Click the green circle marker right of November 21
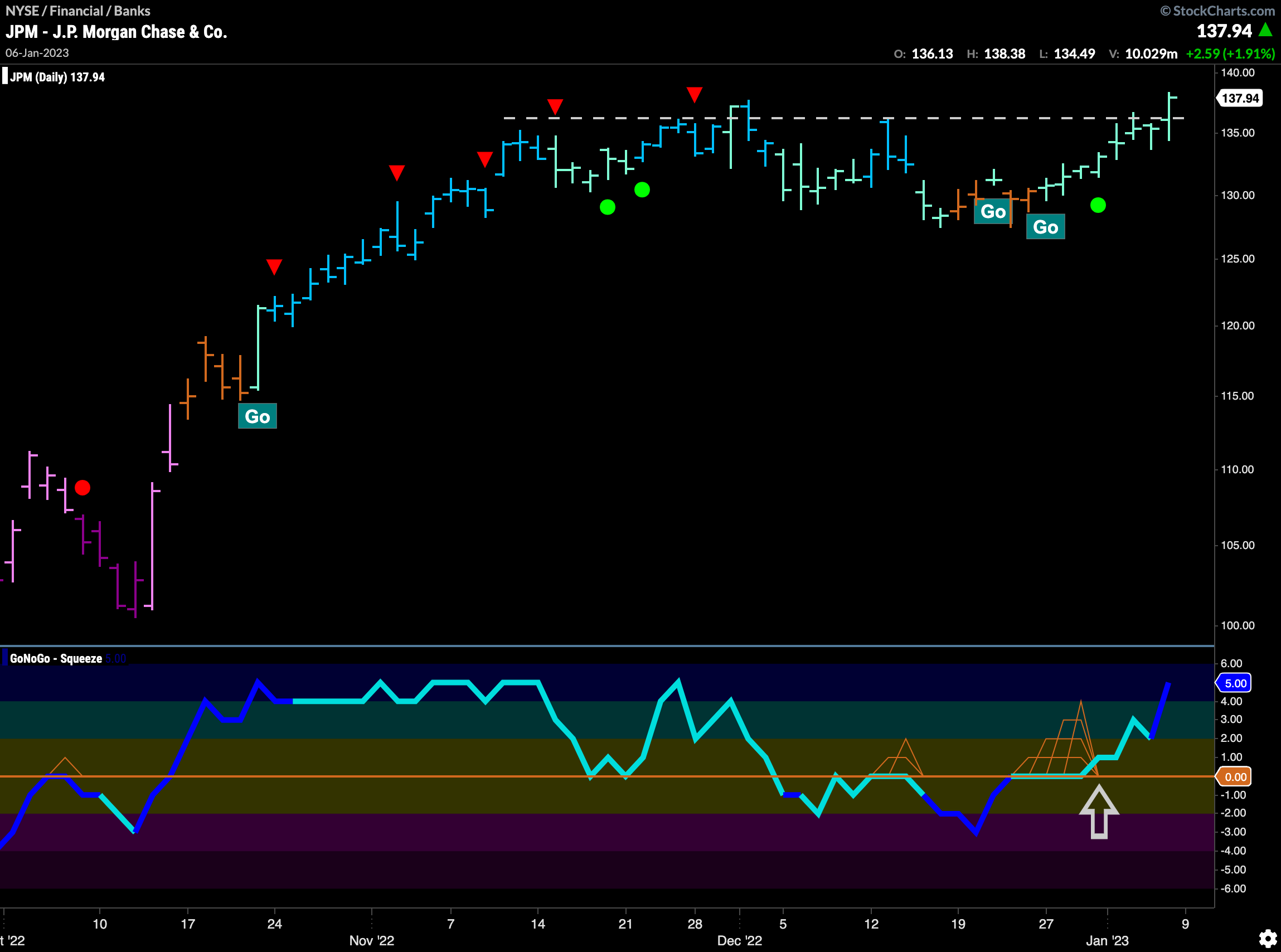This screenshot has height=952, width=1281. (x=642, y=190)
